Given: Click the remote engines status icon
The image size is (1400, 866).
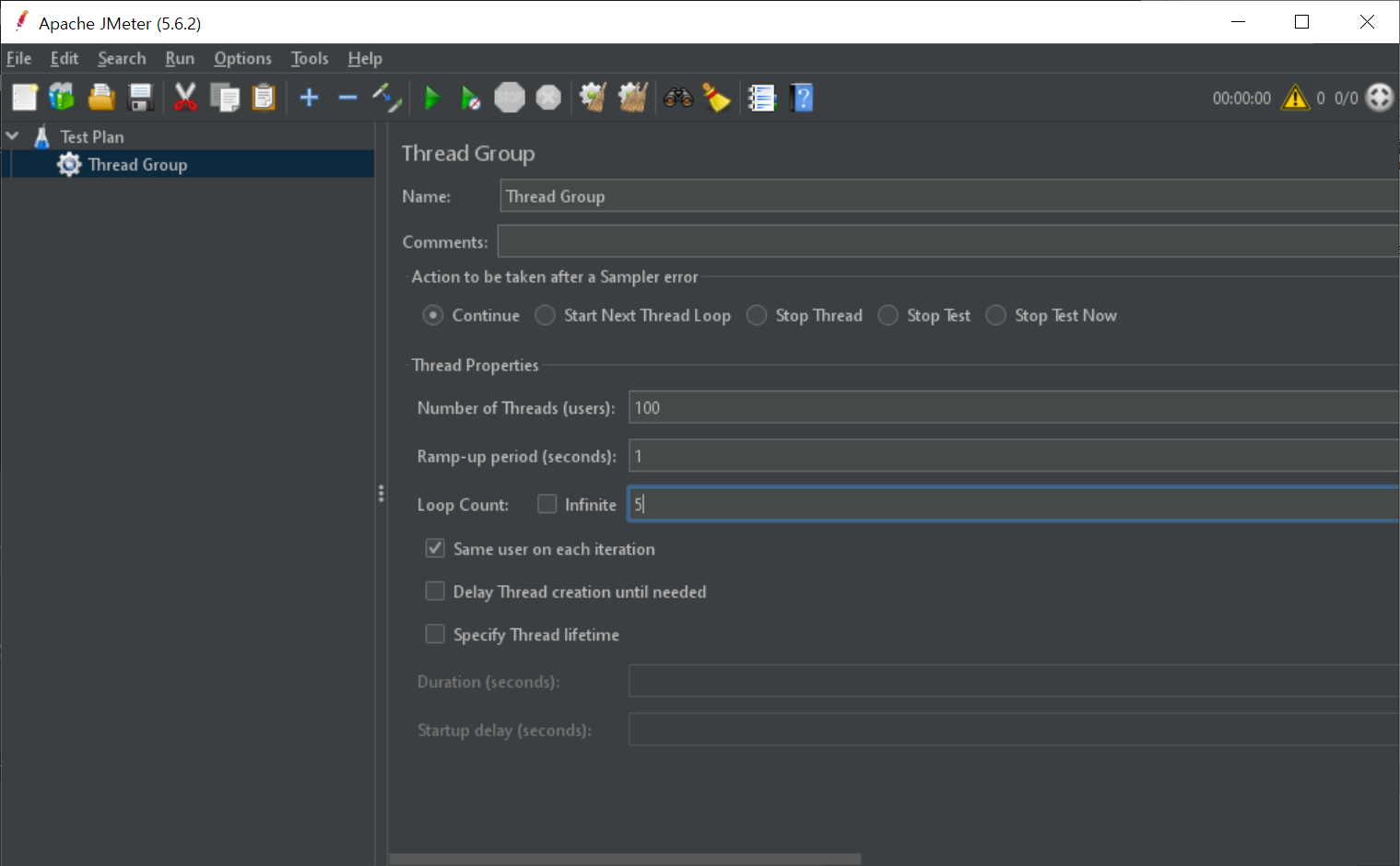Looking at the screenshot, I should click(1380, 97).
